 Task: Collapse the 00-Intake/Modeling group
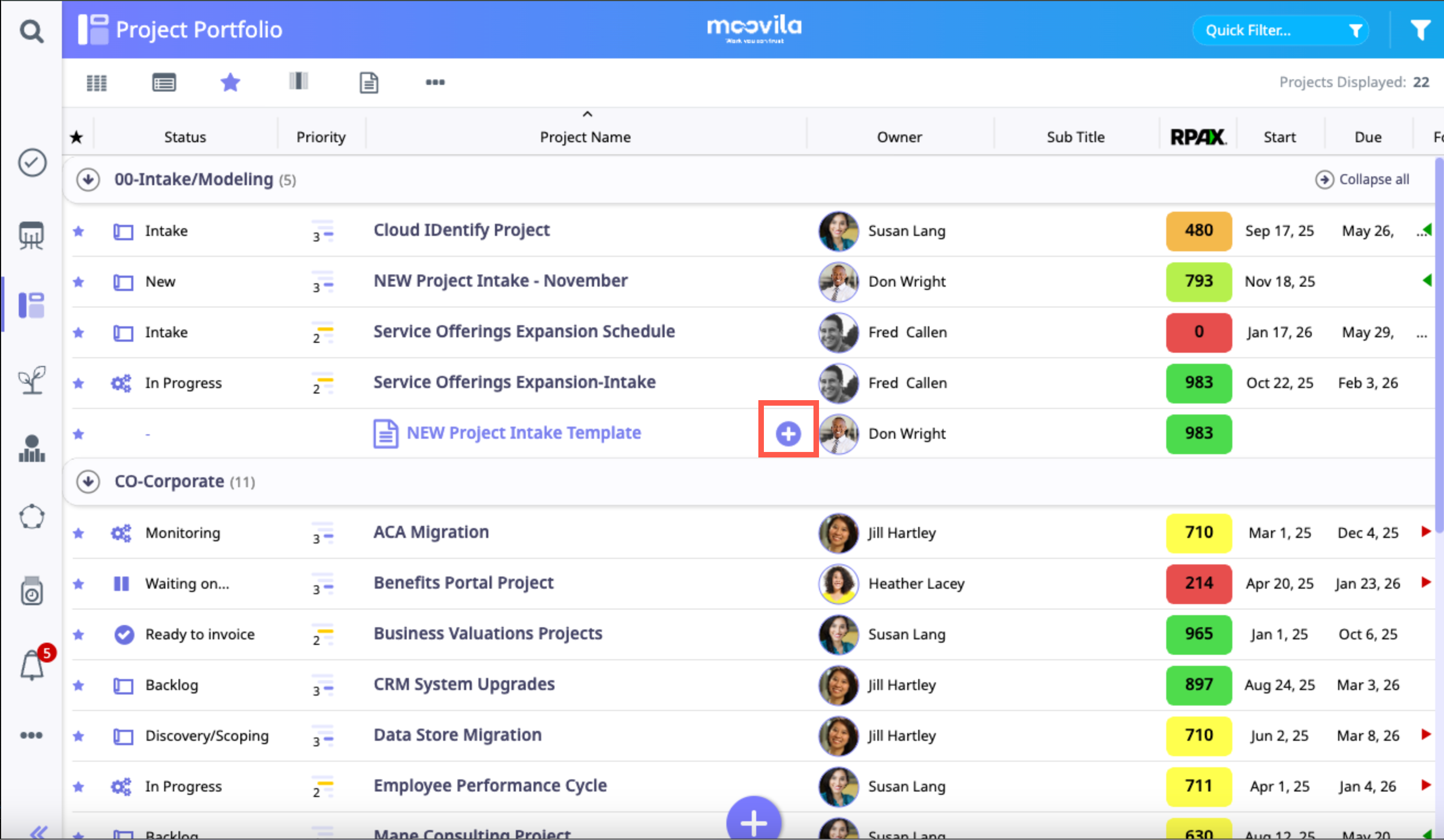point(88,179)
